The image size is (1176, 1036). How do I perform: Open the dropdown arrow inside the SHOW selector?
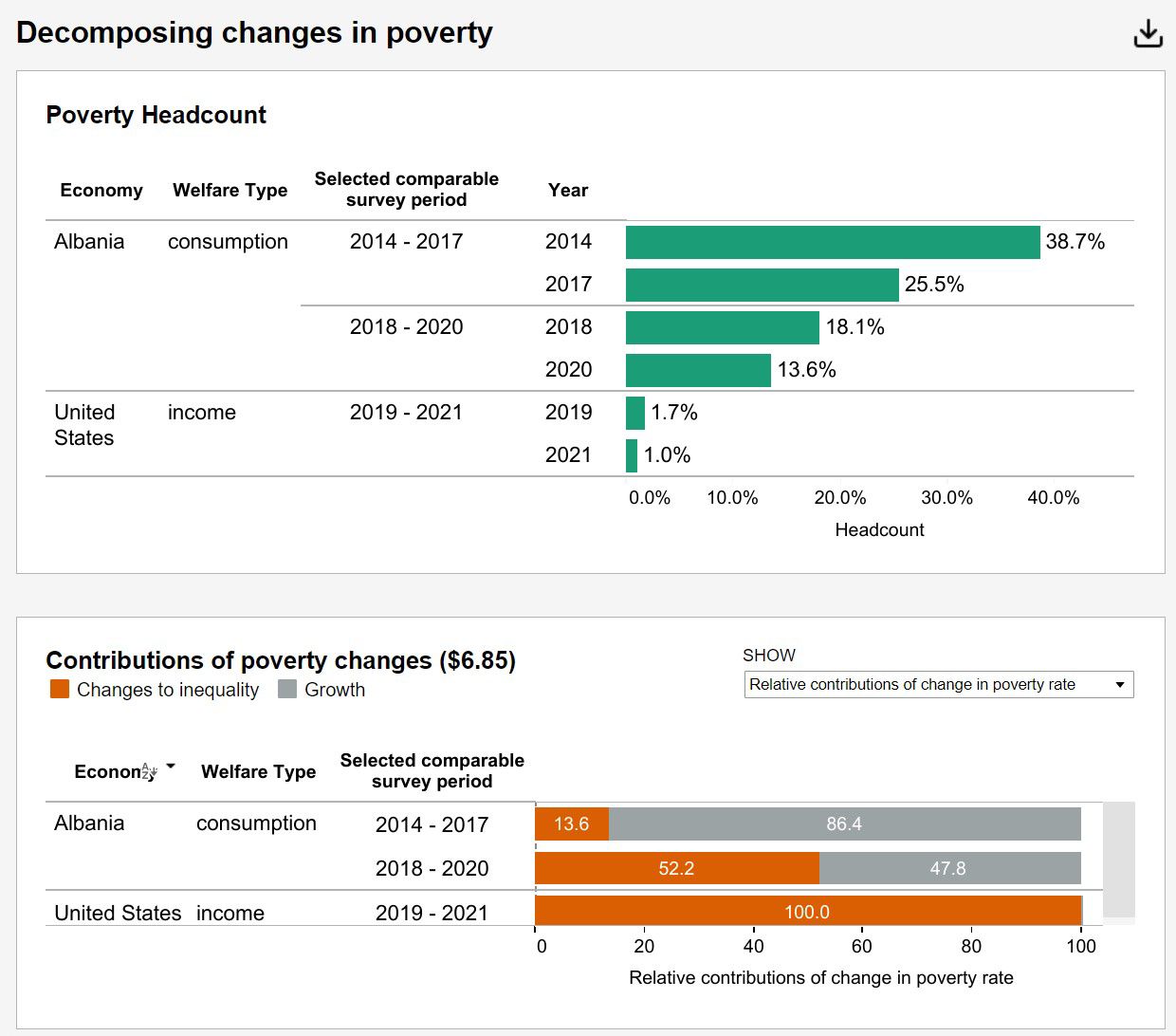1122,684
